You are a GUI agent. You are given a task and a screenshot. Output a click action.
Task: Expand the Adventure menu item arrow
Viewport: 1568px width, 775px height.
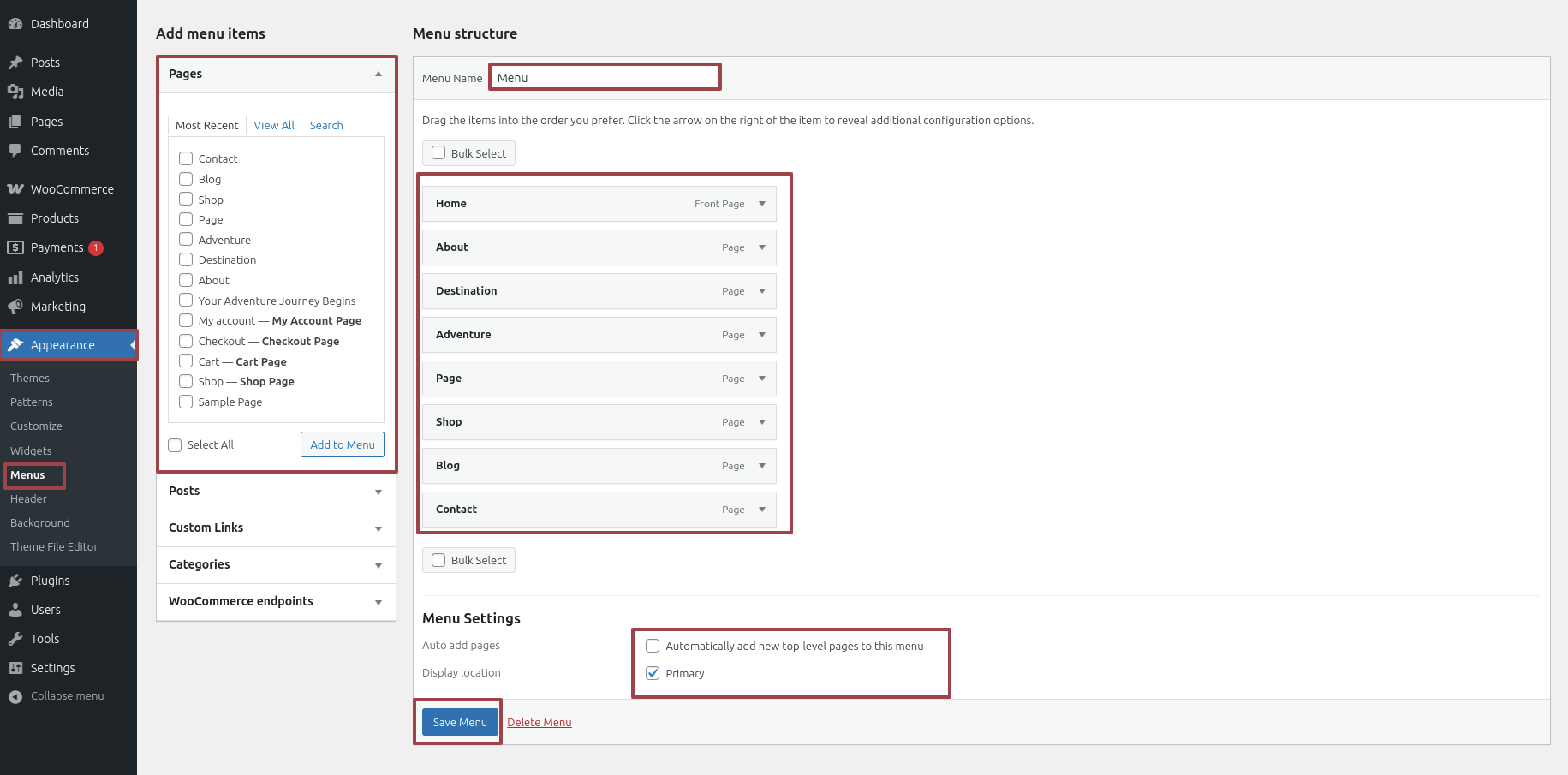(x=762, y=335)
